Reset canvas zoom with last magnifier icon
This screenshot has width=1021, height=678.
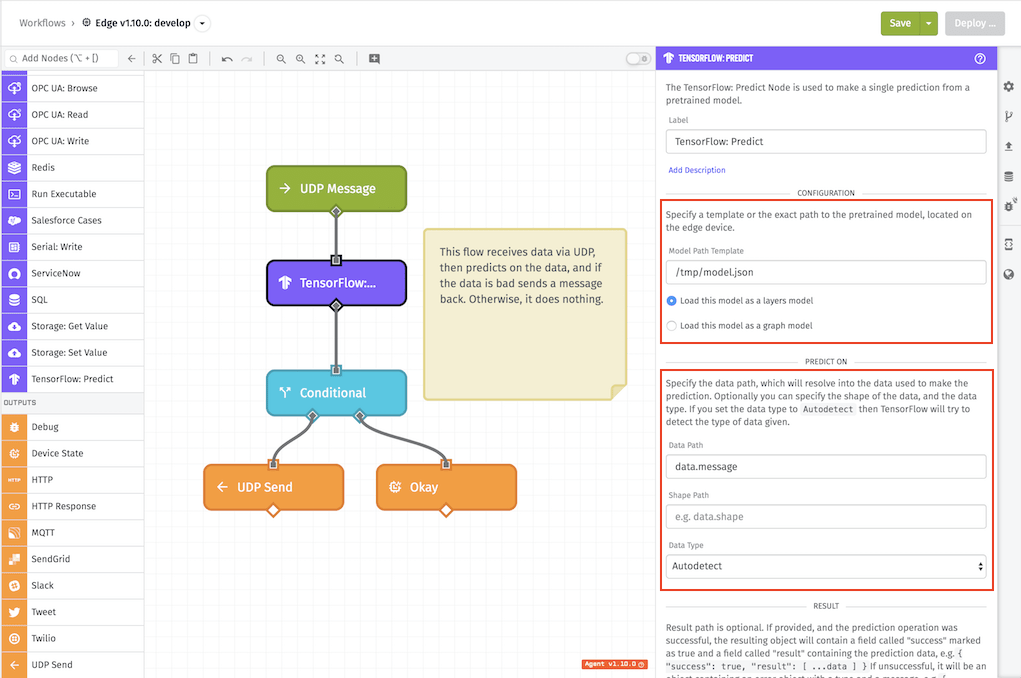tap(339, 59)
